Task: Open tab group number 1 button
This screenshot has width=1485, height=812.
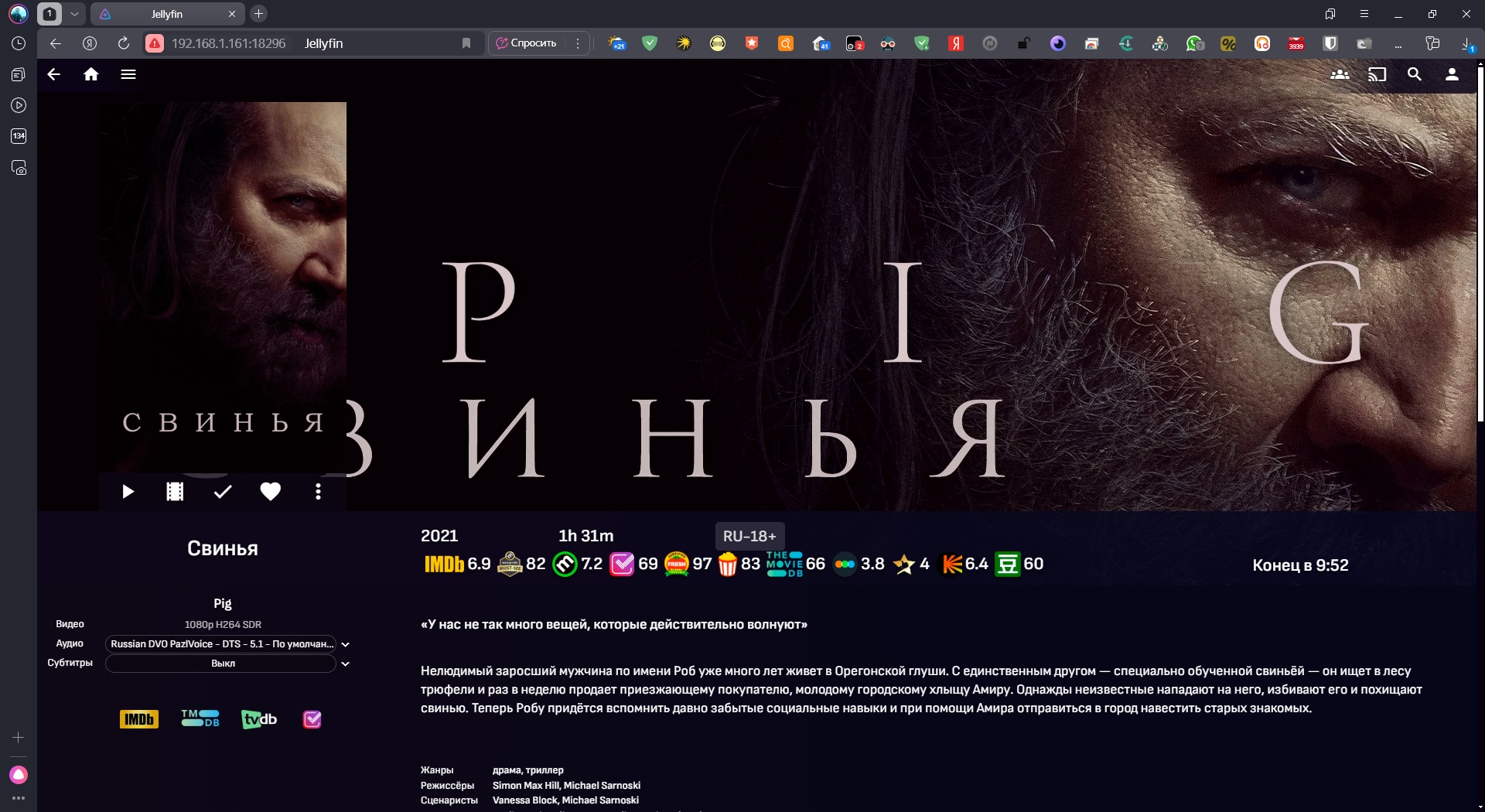Action: (x=49, y=13)
